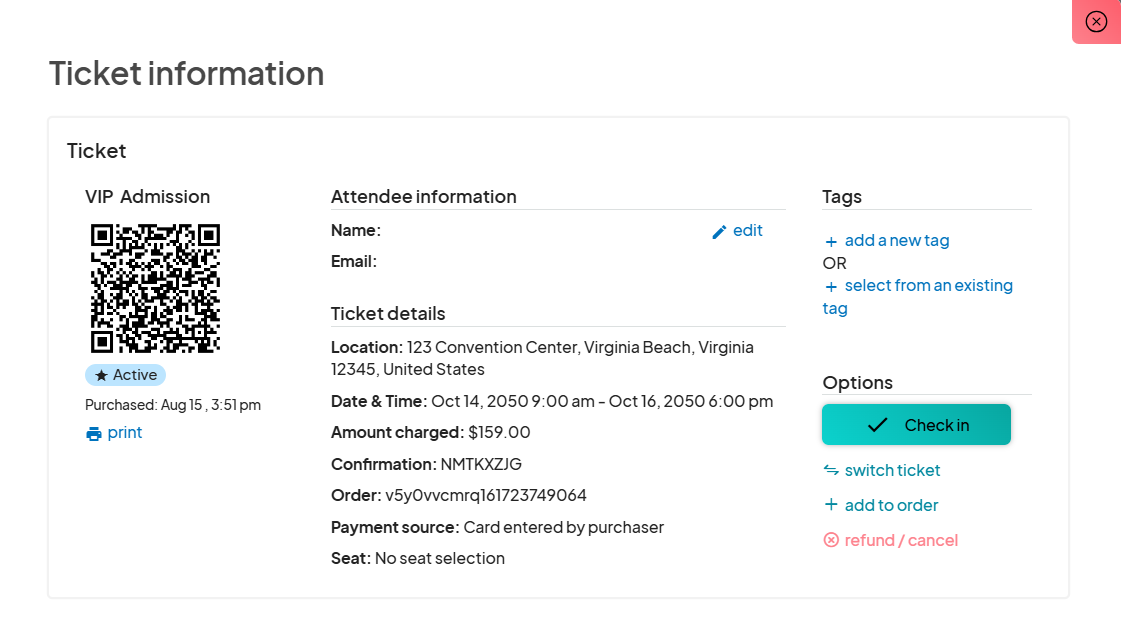Click the checkmark inside the Check in button
This screenshot has width=1121, height=638.
(x=877, y=424)
